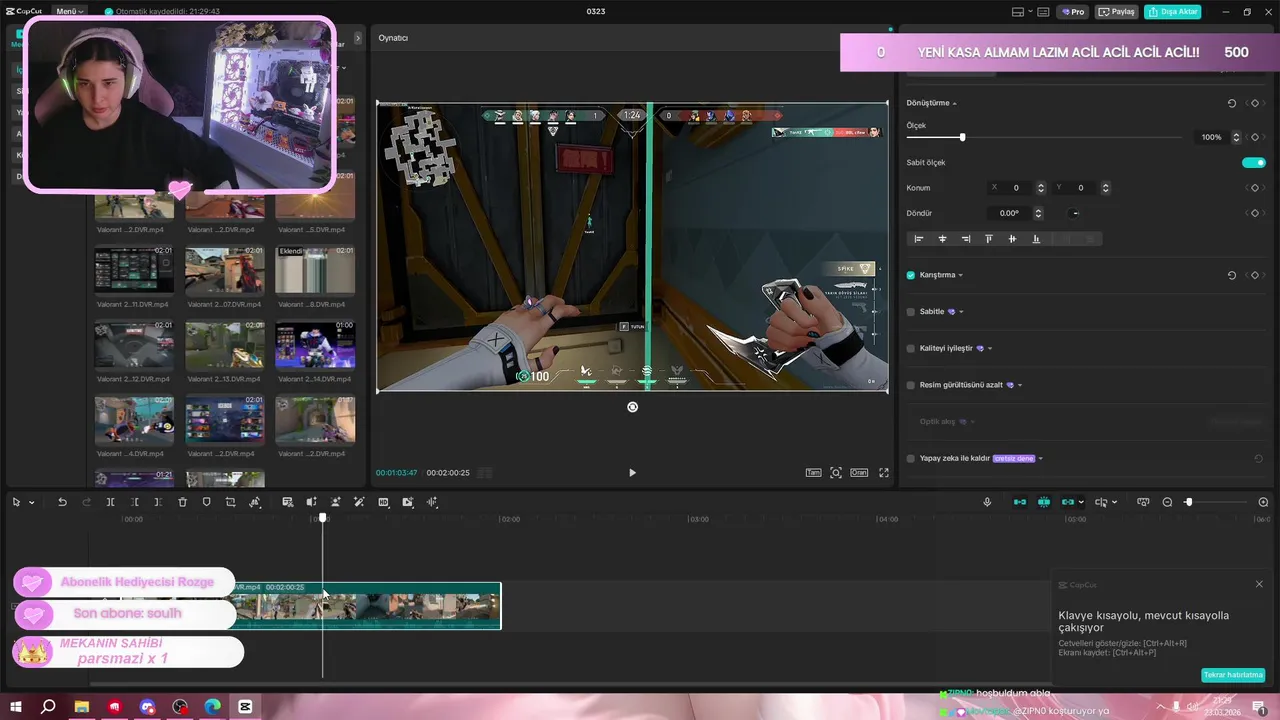Collapse the Dönüştürme section
Screen dimensions: 1280x720
tap(954, 103)
